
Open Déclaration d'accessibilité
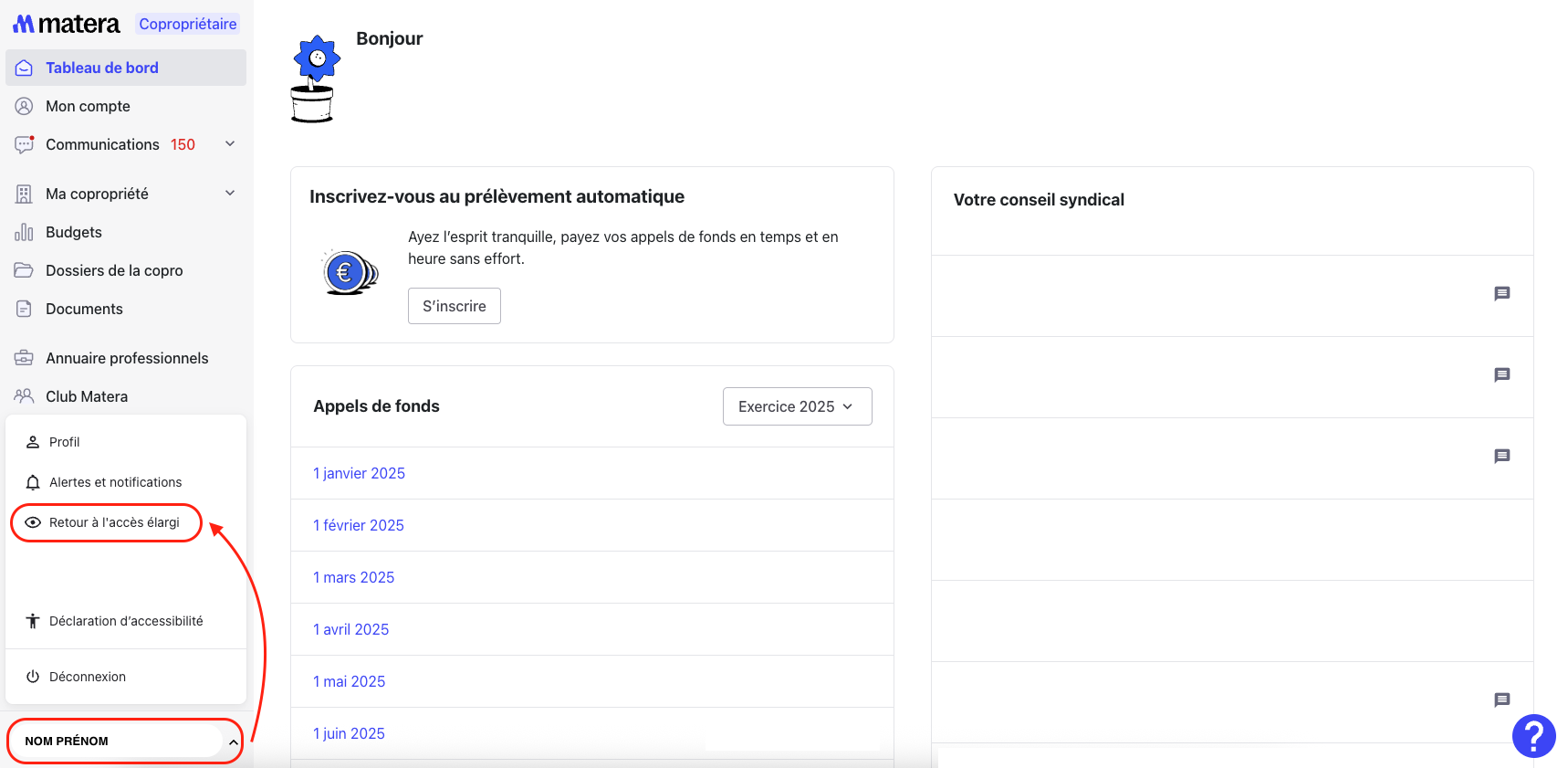tap(126, 621)
